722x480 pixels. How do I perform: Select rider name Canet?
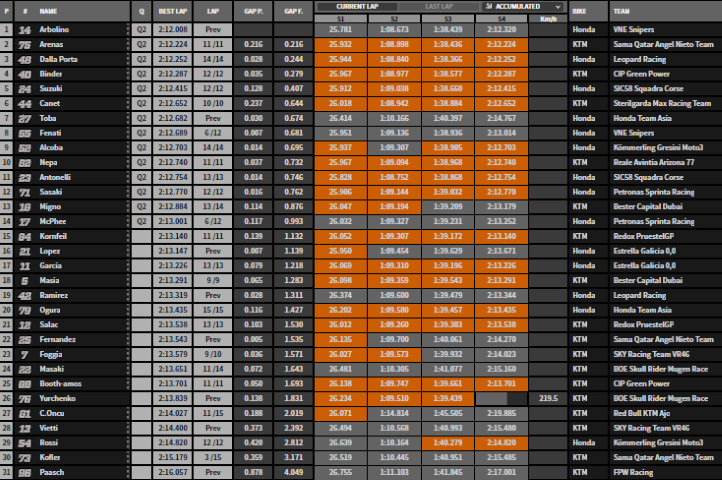point(50,103)
